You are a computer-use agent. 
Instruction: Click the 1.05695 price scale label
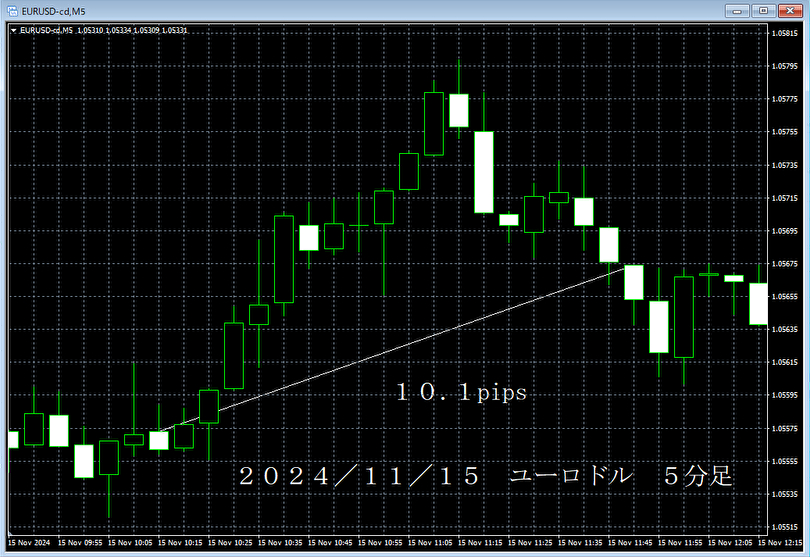coord(785,231)
